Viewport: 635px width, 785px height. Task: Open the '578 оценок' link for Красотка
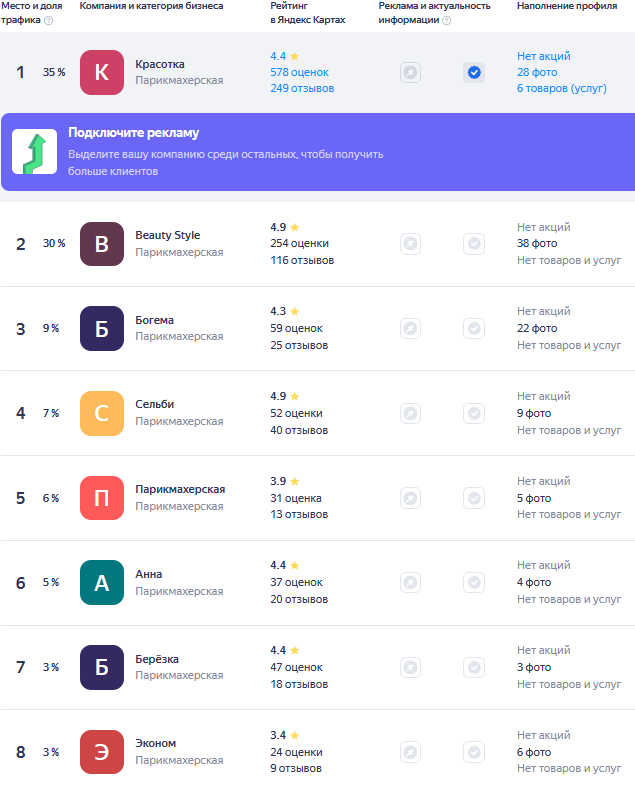[x=299, y=72]
